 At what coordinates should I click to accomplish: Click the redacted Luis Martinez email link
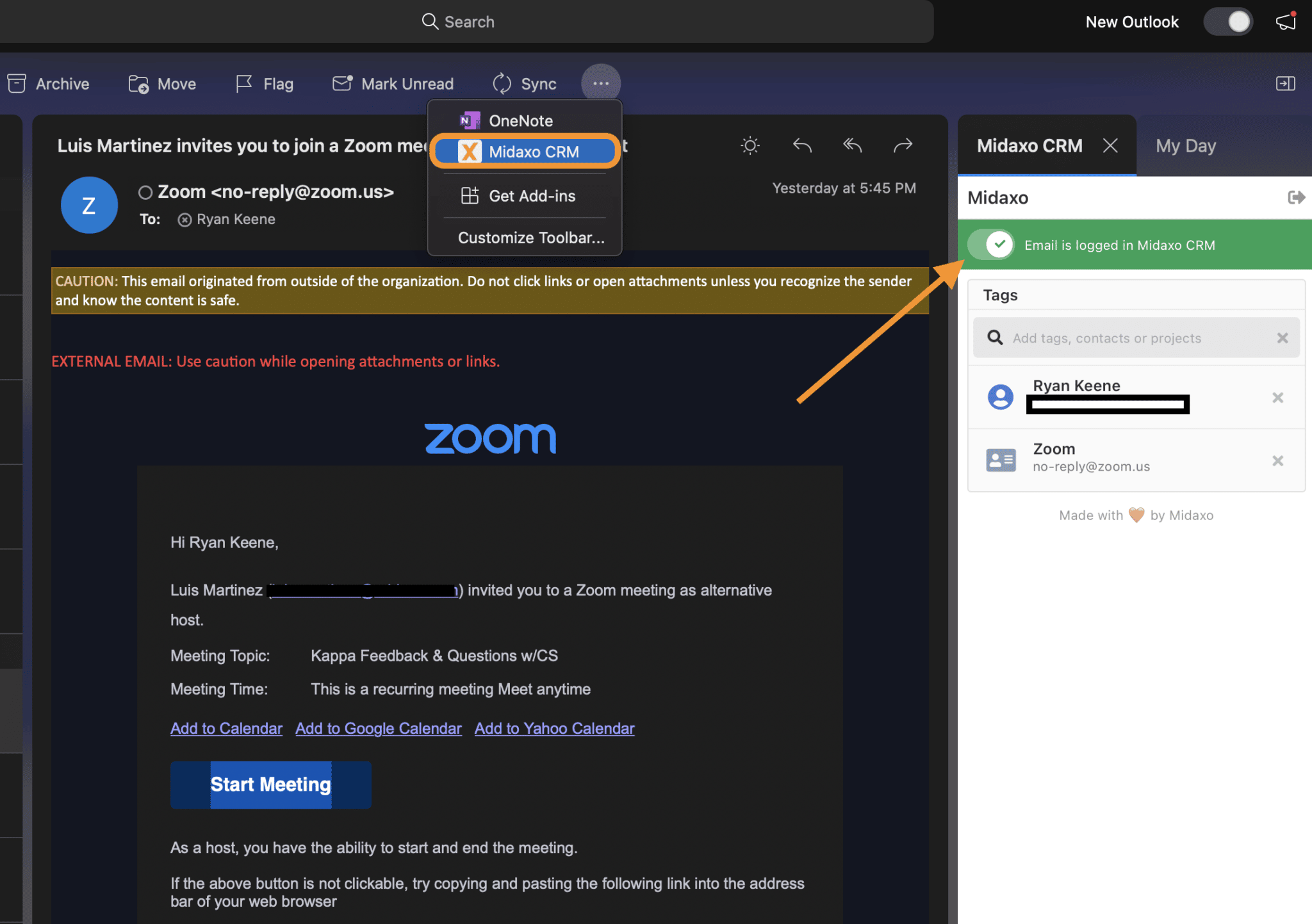(363, 590)
